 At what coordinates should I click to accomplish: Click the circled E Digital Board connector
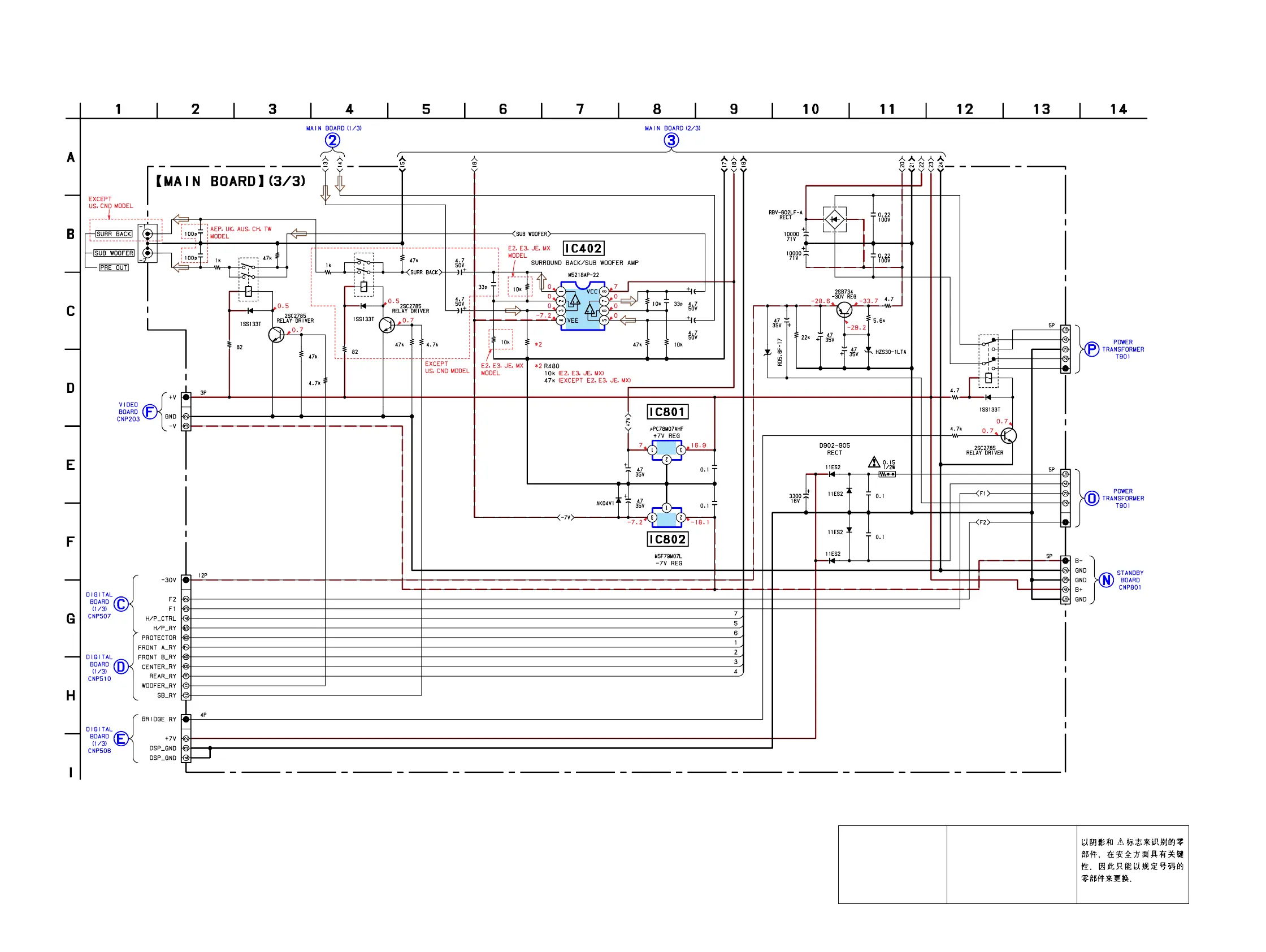click(121, 739)
